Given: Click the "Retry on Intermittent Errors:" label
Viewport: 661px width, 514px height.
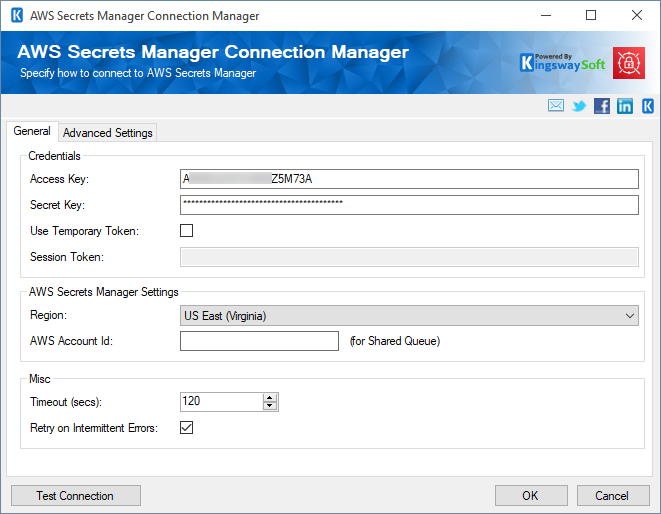Looking at the screenshot, I should tap(94, 428).
